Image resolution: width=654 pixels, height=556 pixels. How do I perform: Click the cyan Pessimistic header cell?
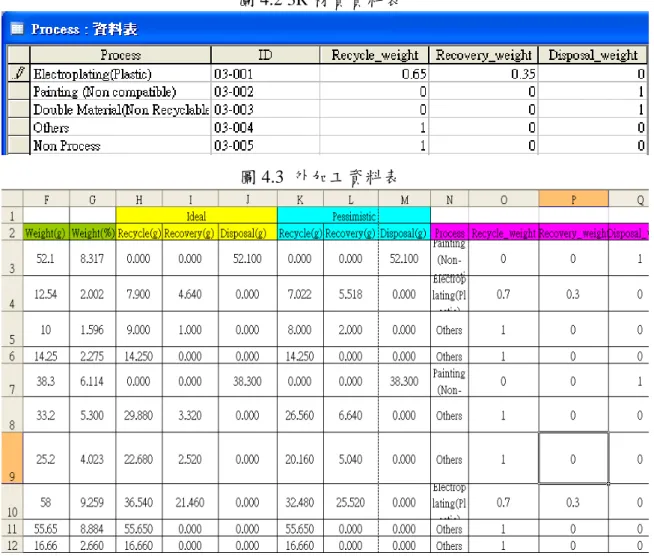pos(354,216)
